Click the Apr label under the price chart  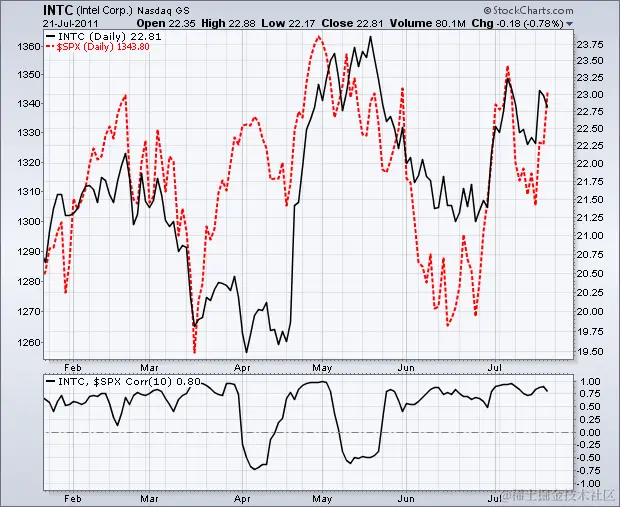[x=242, y=368]
